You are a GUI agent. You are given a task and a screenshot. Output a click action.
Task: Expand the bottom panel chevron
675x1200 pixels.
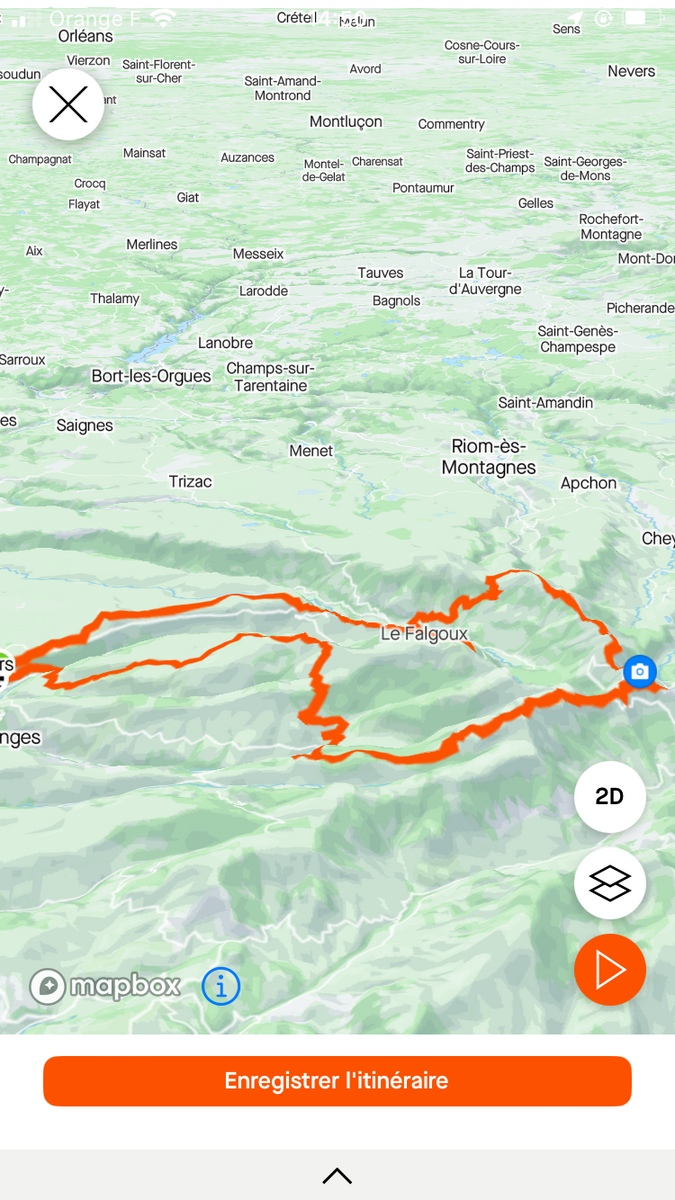point(337,1176)
